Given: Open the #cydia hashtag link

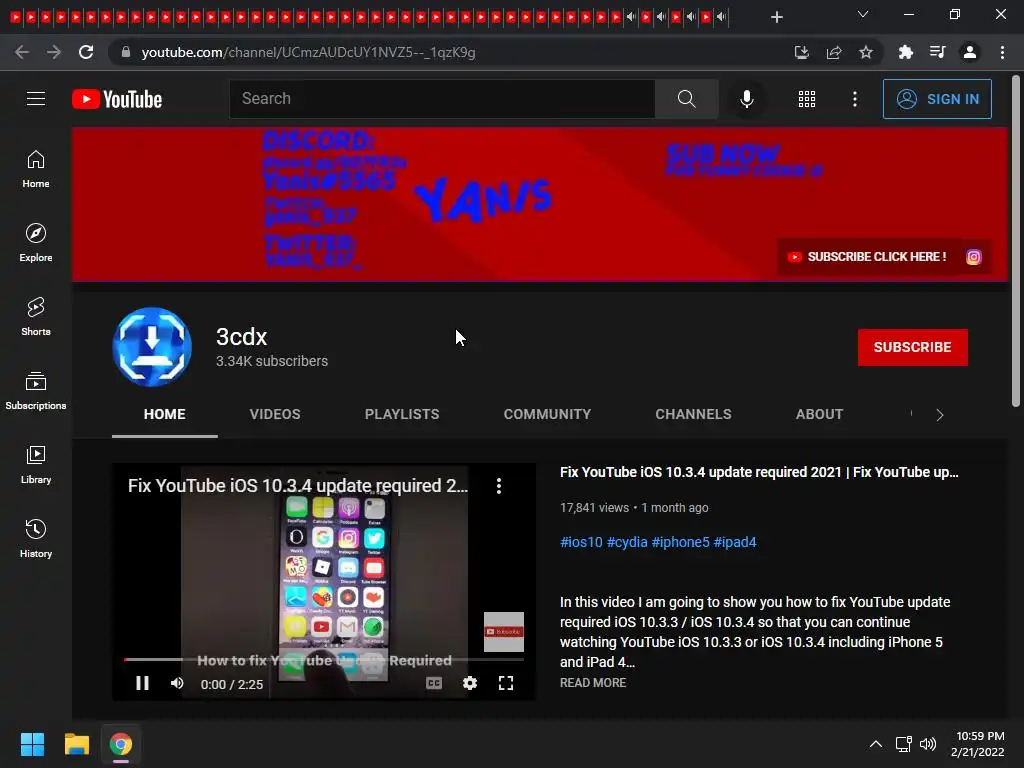Looking at the screenshot, I should [x=627, y=542].
